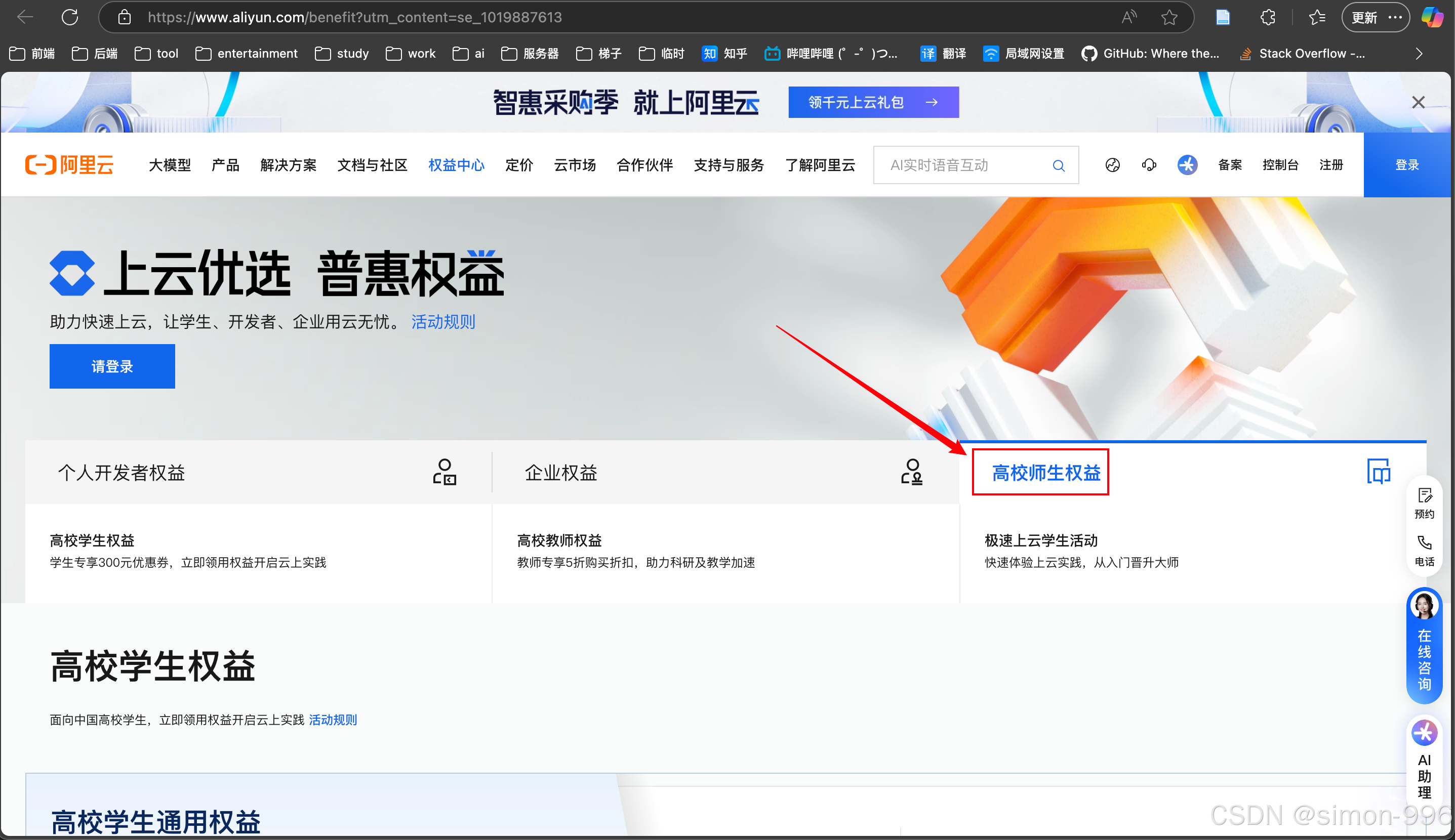Open the blue document reader icon
The height and width of the screenshot is (840, 1455).
[x=1223, y=17]
